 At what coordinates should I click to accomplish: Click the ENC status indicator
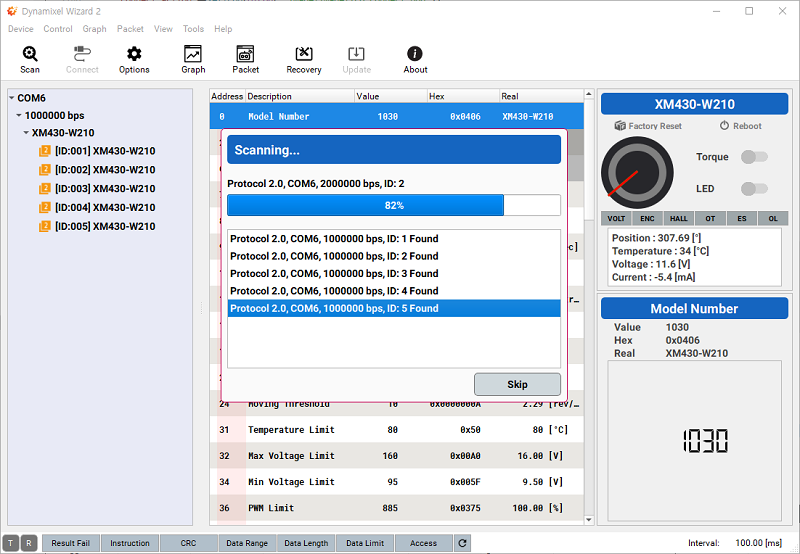click(x=647, y=218)
